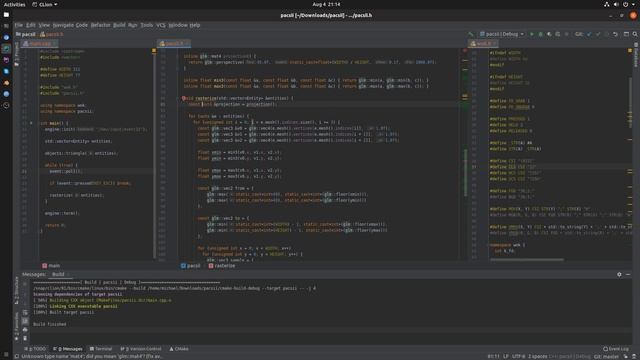
Task: Click the Git revert arrow icon
Action: pyautogui.click(x=616, y=34)
